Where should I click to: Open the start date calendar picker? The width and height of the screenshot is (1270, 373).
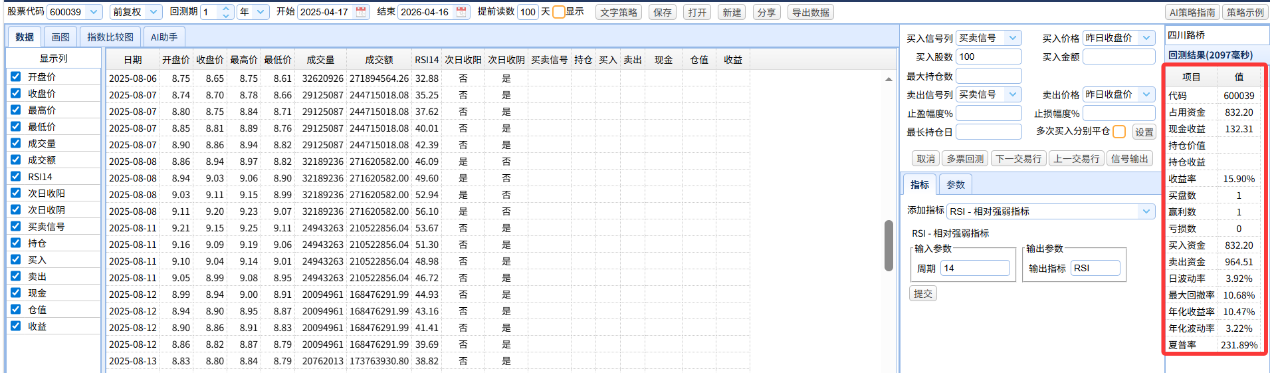pyautogui.click(x=361, y=12)
